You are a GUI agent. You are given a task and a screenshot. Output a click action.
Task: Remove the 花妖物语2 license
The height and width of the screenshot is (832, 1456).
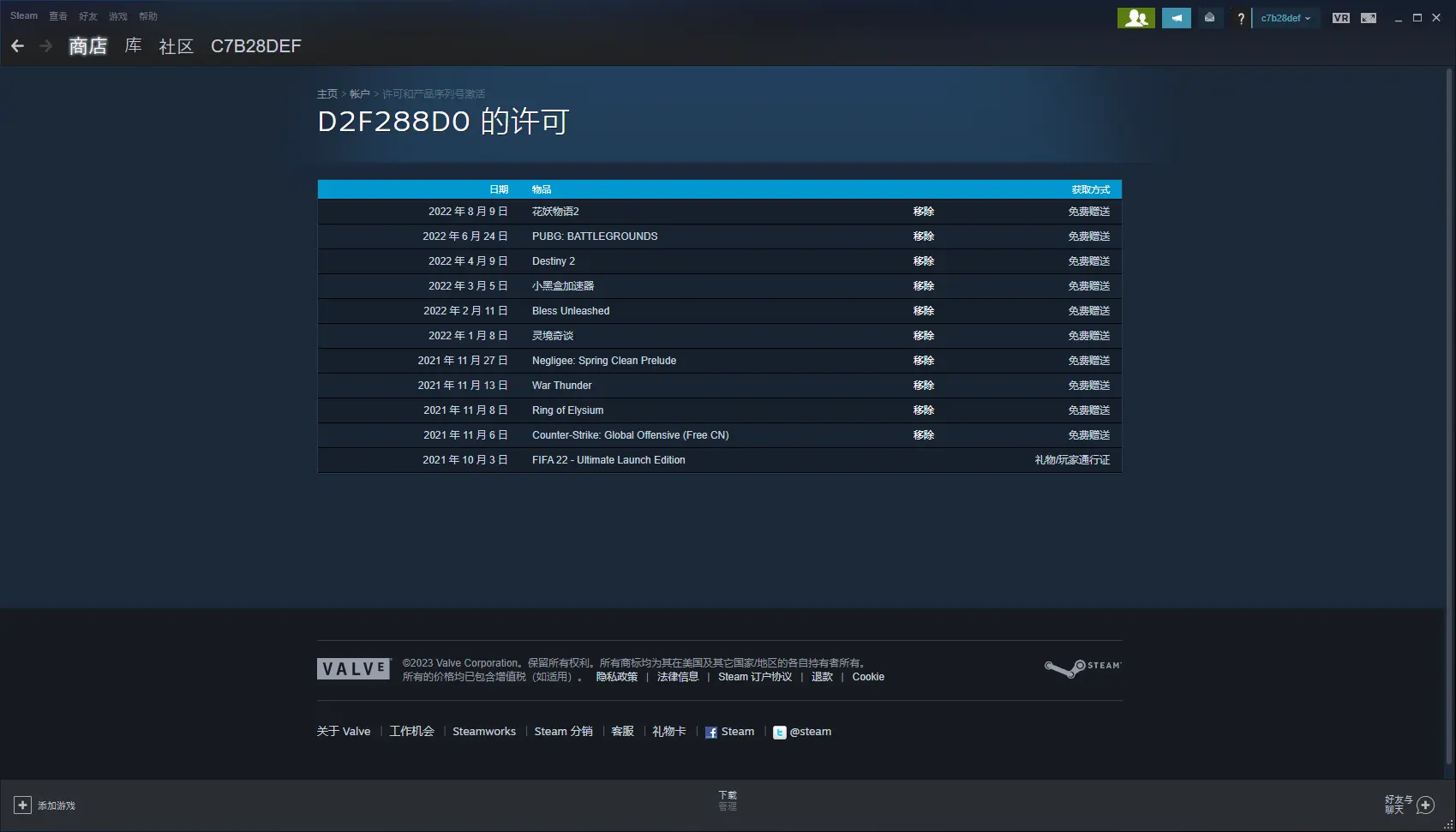tap(924, 212)
